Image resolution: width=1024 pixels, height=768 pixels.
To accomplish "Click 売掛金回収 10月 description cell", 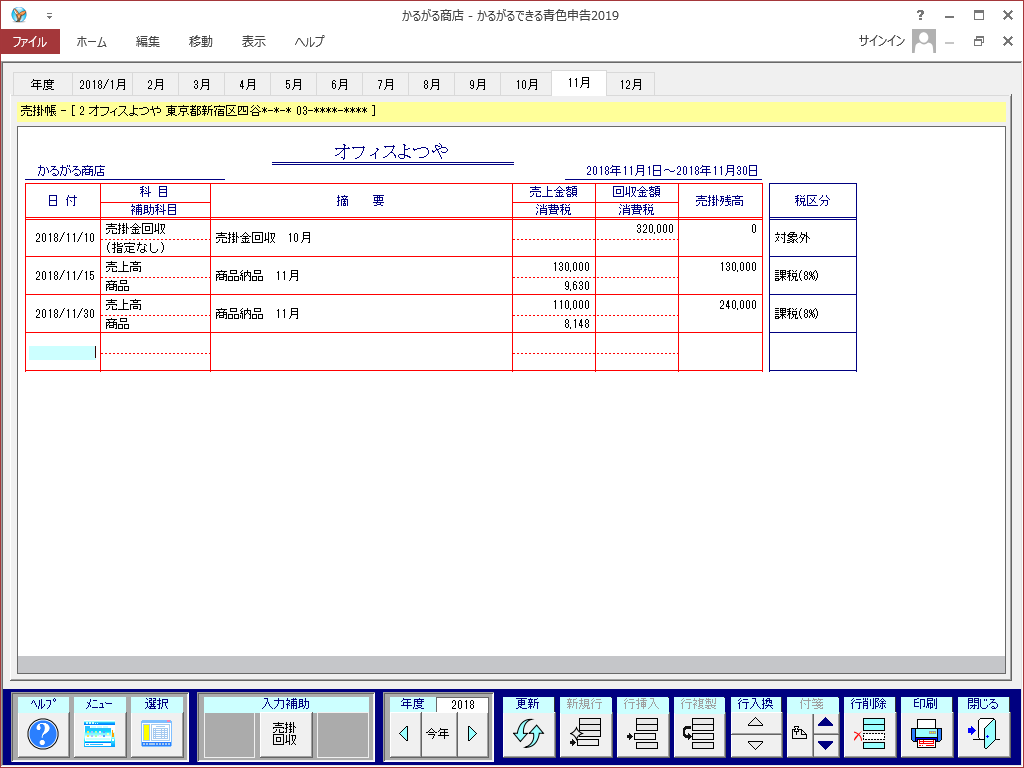I will pyautogui.click(x=361, y=238).
